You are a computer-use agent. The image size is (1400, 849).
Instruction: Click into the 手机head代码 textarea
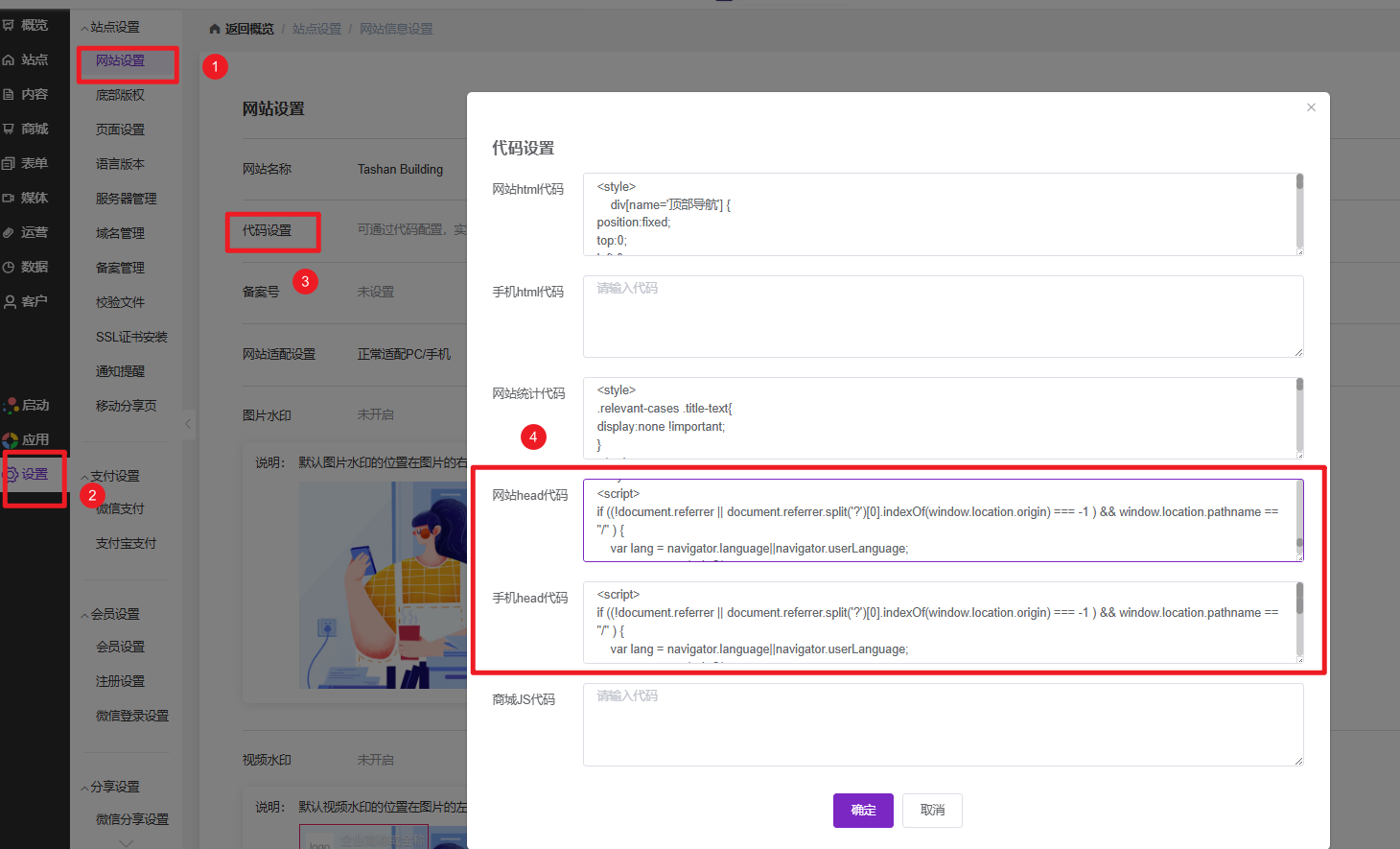(x=944, y=622)
